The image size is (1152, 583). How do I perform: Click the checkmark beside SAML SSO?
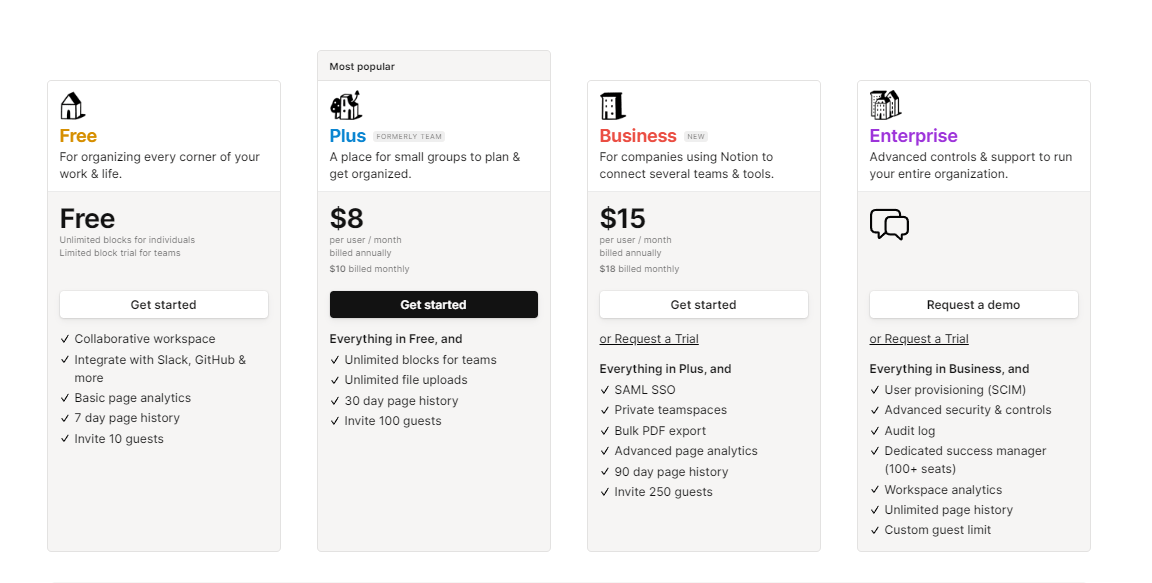click(605, 391)
